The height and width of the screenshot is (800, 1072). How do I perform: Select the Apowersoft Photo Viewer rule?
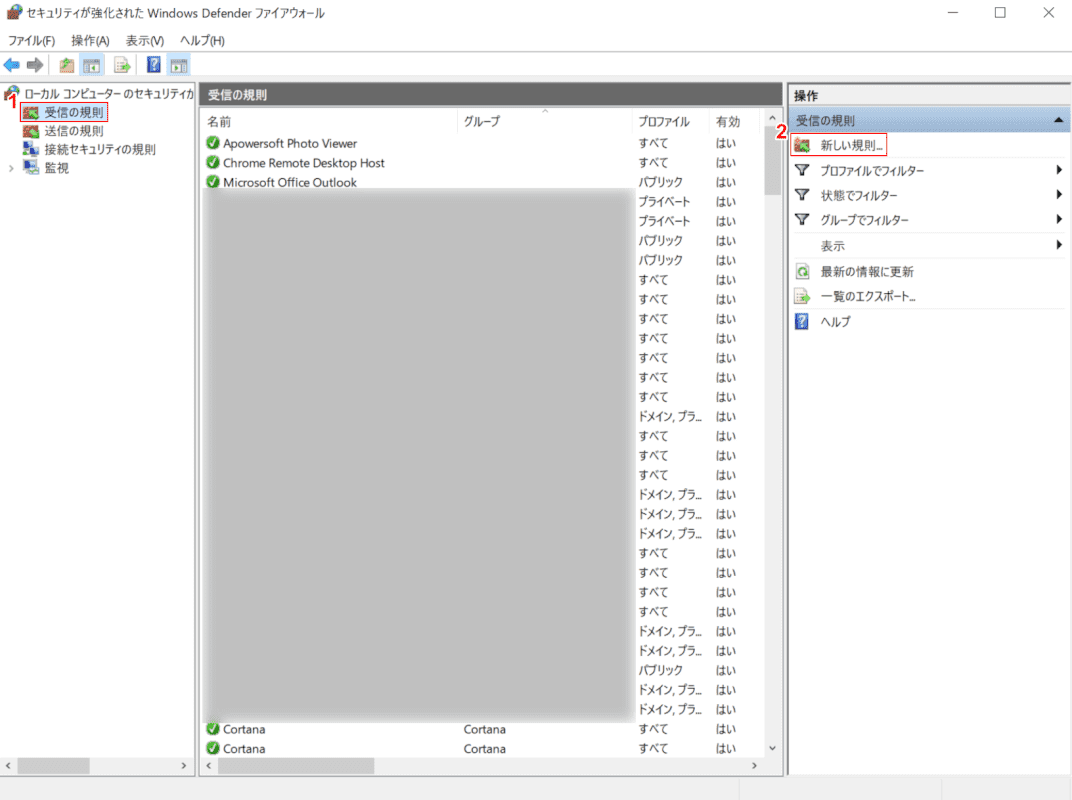pos(290,143)
